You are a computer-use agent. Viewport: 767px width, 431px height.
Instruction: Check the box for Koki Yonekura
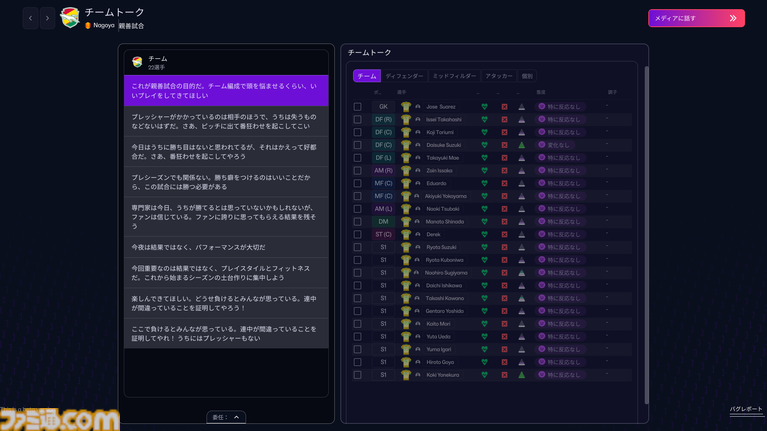pyautogui.click(x=357, y=375)
